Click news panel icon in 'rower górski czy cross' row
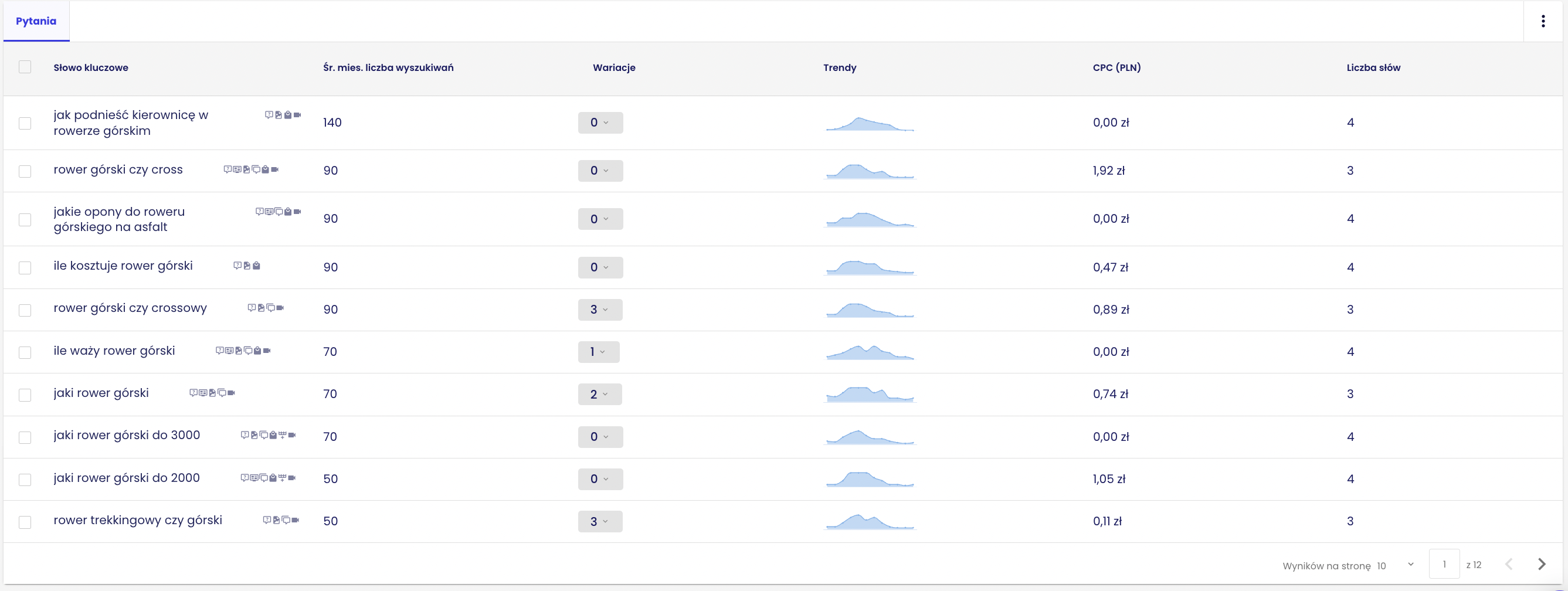This screenshot has width=1568, height=591. tap(237, 169)
